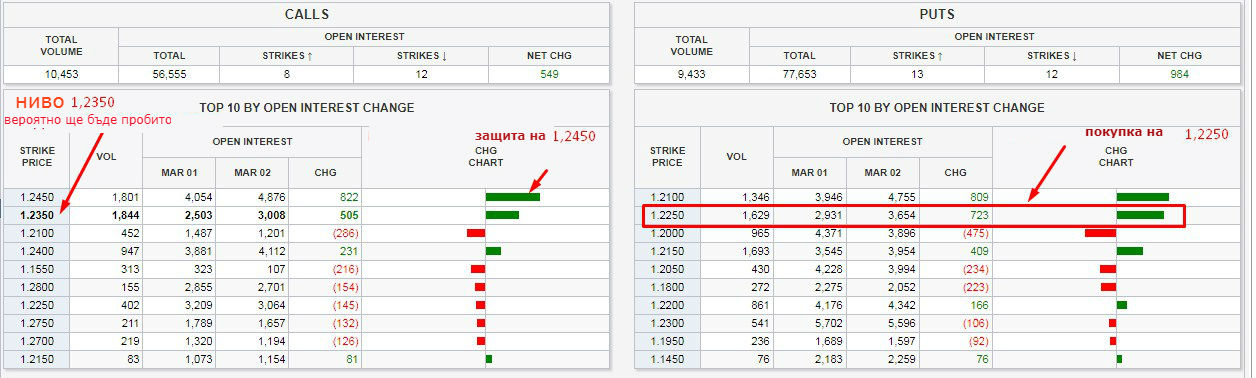Image resolution: width=1256 pixels, height=378 pixels.
Task: Click the STRIKES ↑ header in the Calls summary
Action: [286, 56]
